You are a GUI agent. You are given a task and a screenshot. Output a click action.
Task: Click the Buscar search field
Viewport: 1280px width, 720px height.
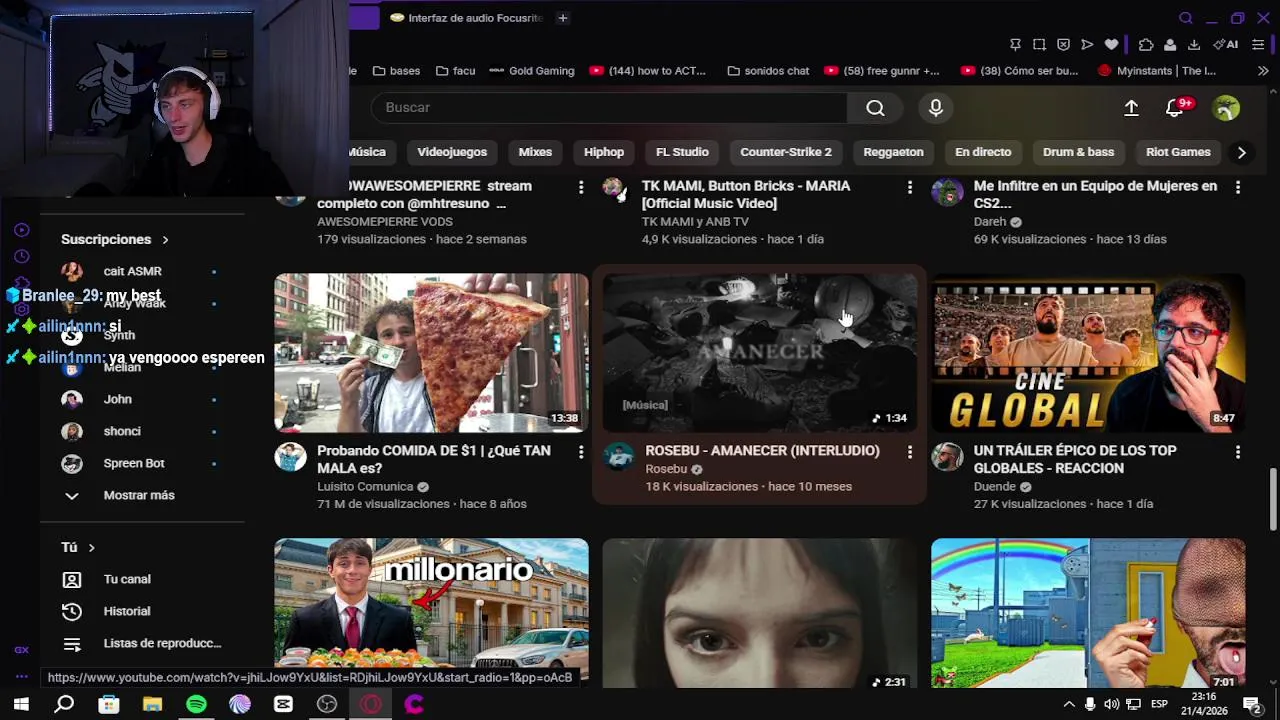[609, 108]
